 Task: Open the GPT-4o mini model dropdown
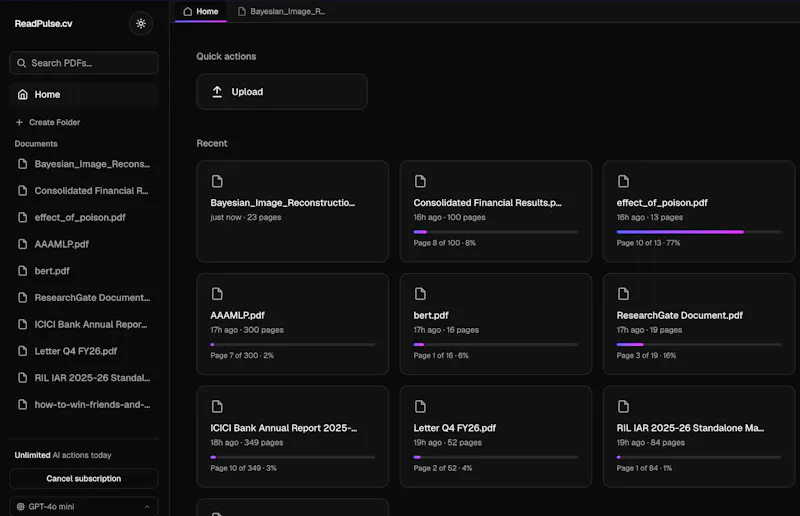[x=84, y=506]
